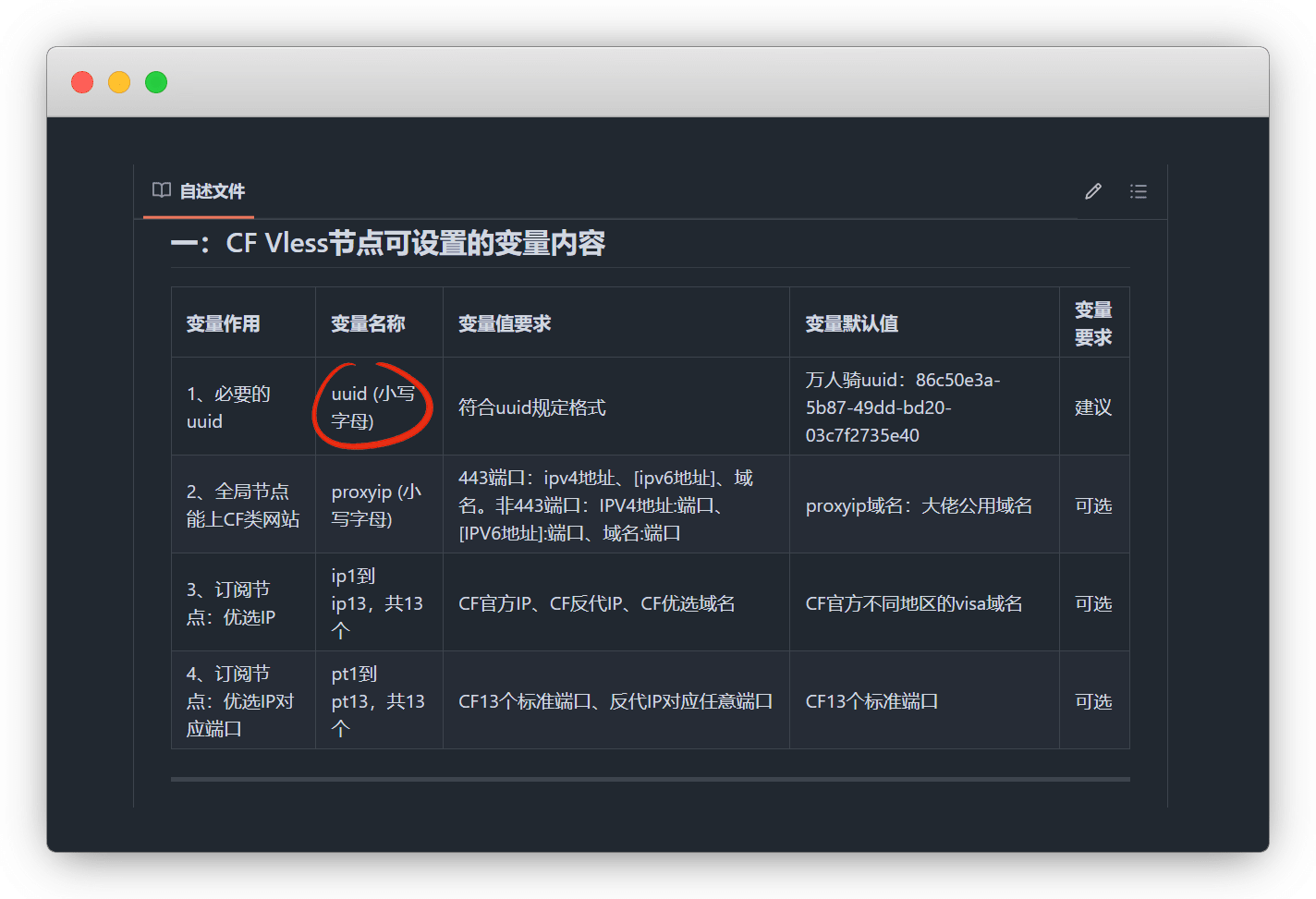
Task: Click the 变量名称 column header
Action: [x=368, y=323]
